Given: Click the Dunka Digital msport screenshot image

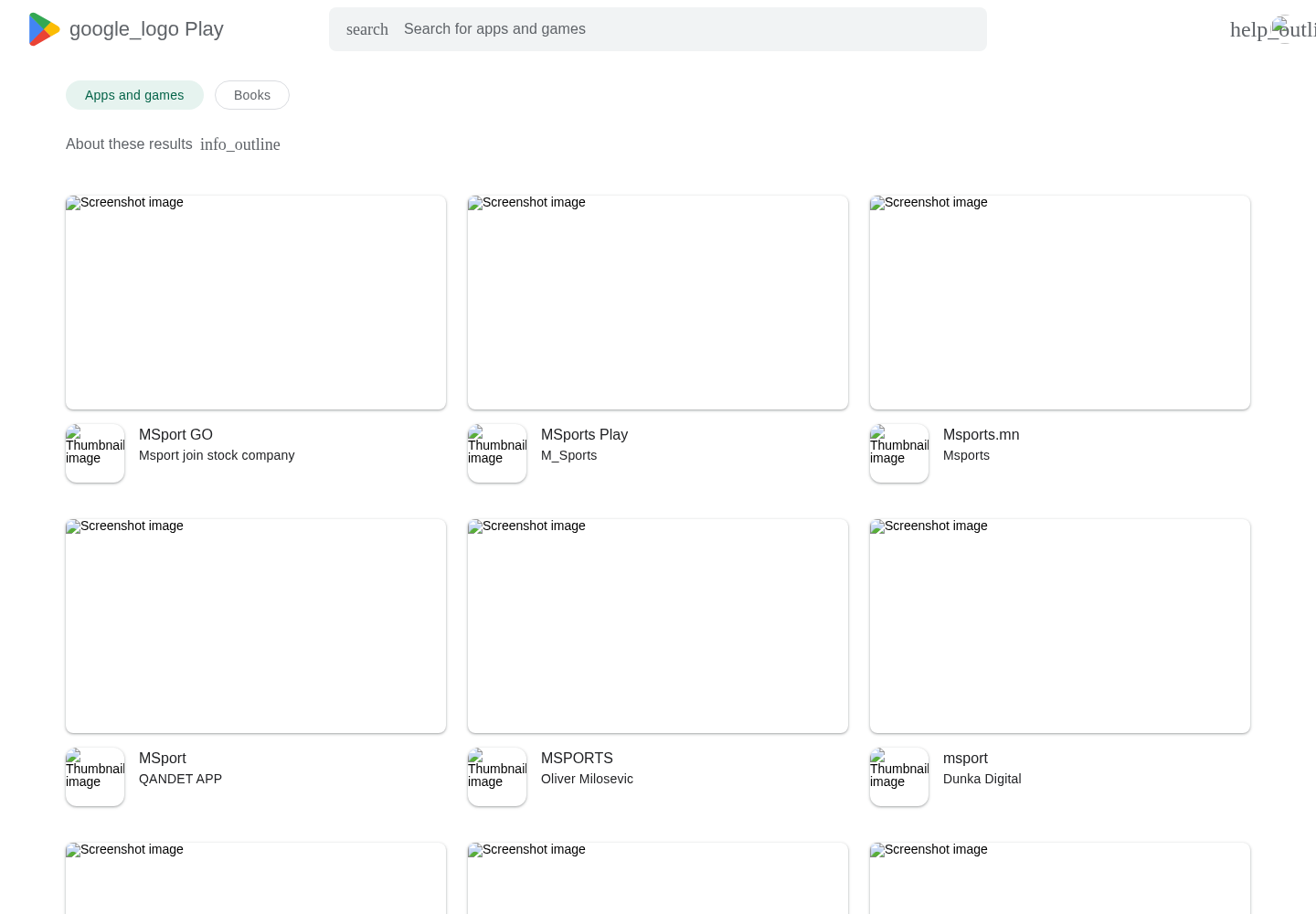Looking at the screenshot, I should (x=1060, y=626).
